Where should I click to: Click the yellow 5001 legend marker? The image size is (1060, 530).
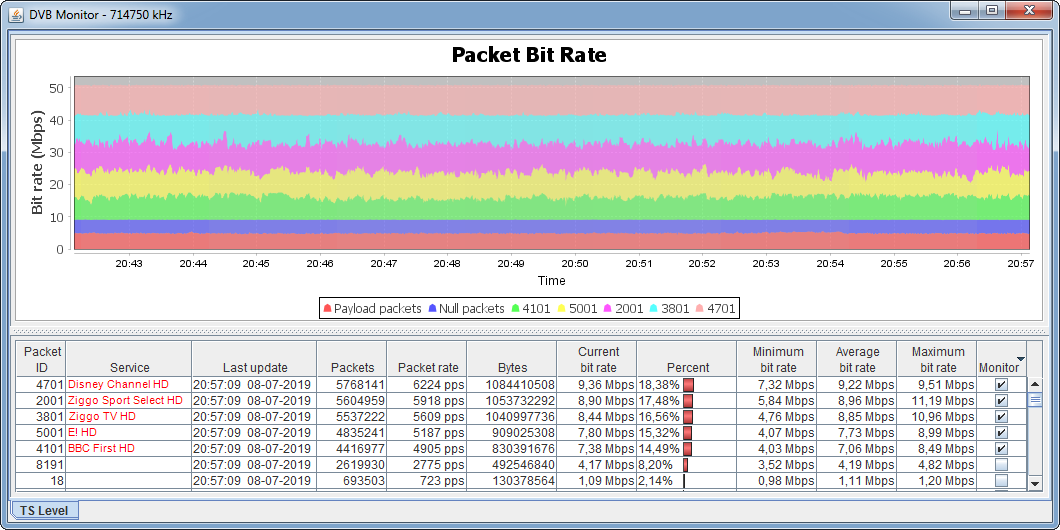[x=562, y=309]
